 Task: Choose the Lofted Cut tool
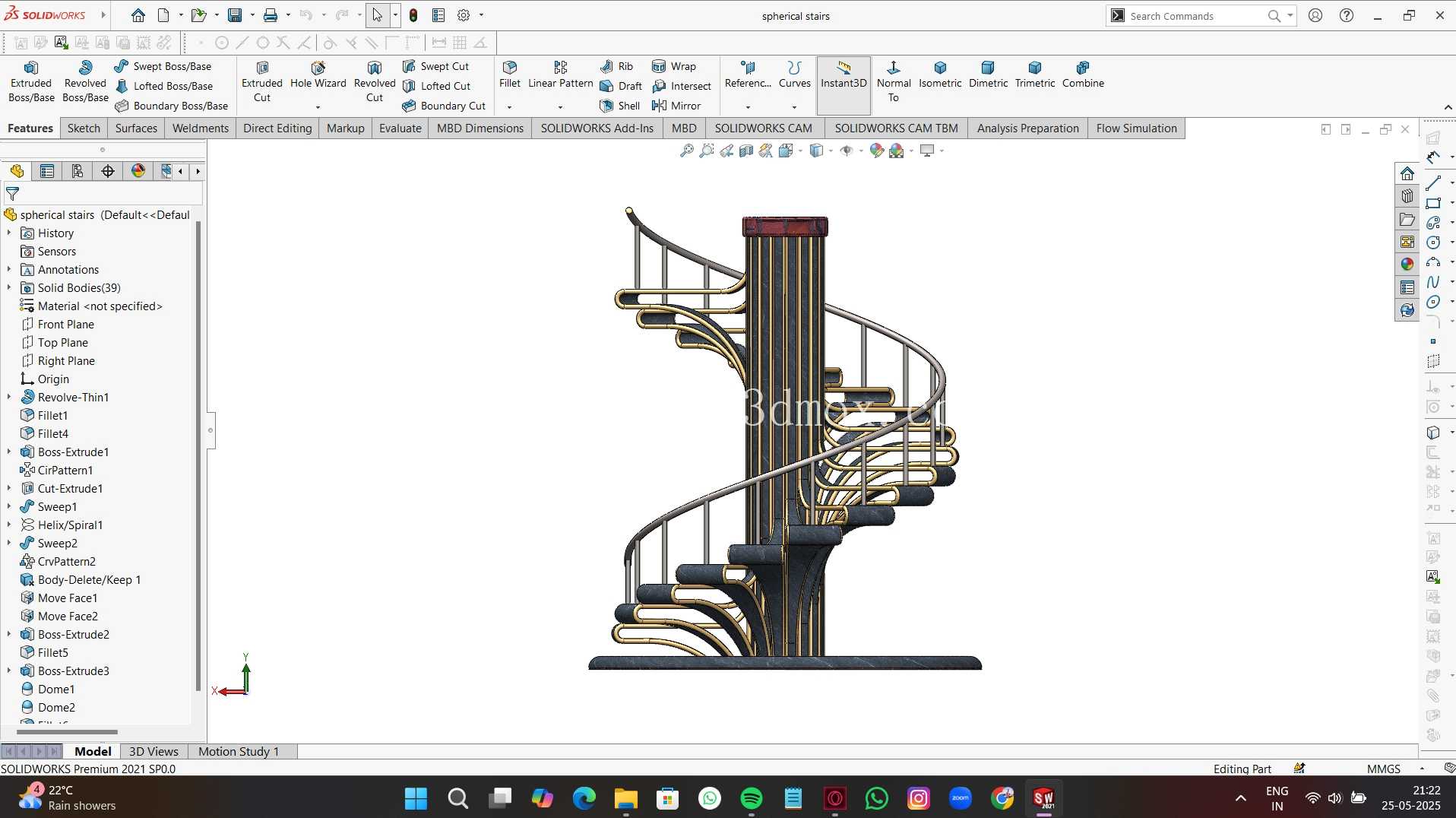pos(437,86)
